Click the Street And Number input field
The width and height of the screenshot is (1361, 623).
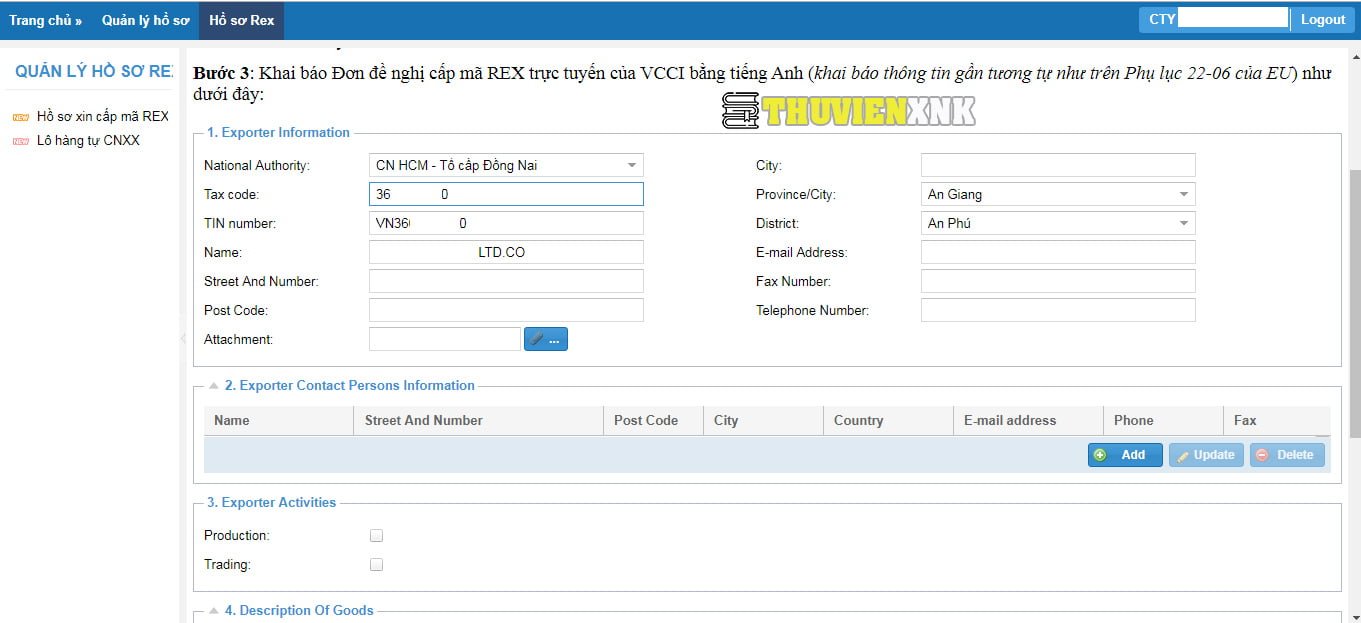click(506, 281)
